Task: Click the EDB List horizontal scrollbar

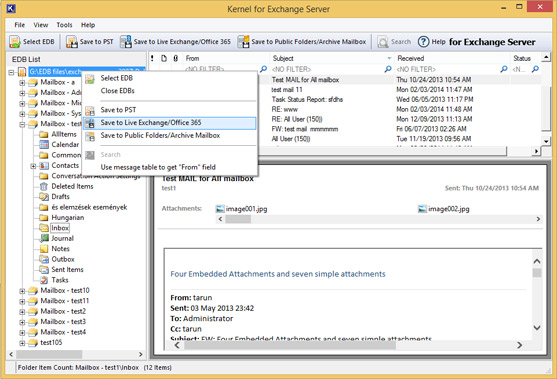Action: [x=76, y=354]
